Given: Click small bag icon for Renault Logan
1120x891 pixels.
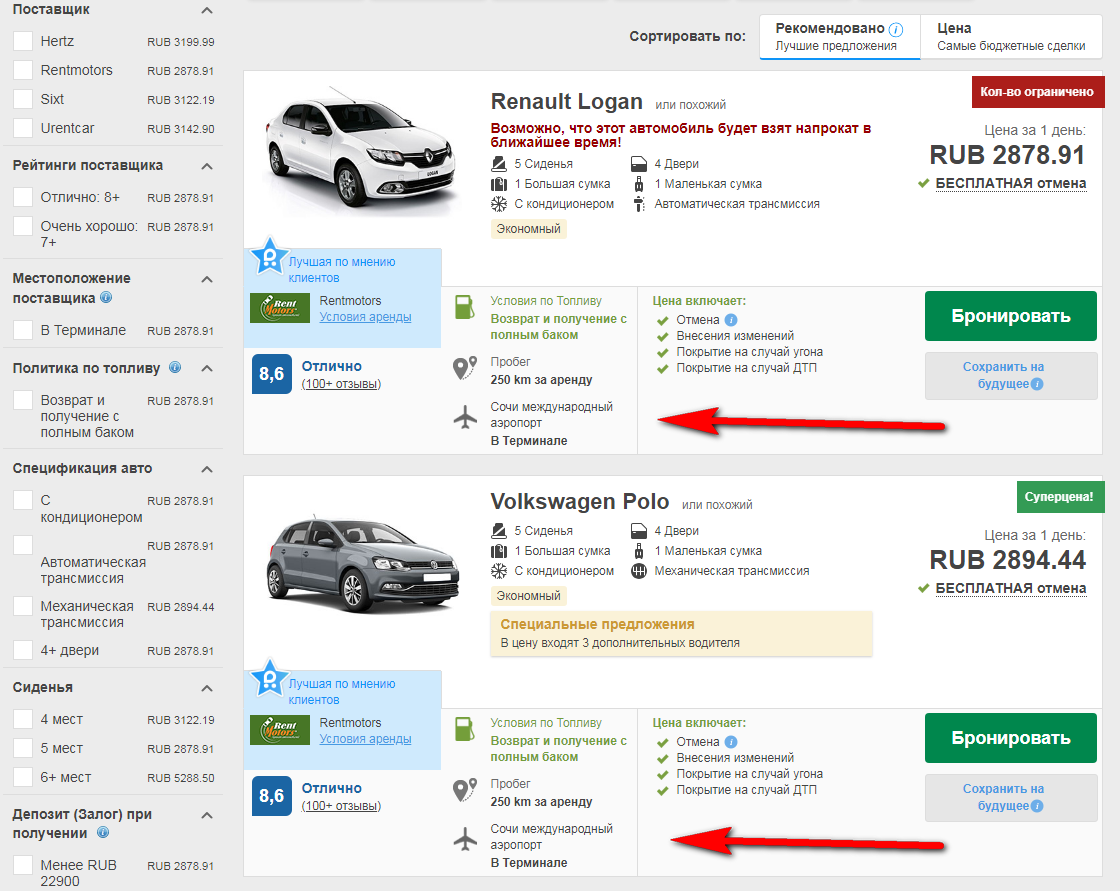Looking at the screenshot, I should [x=639, y=184].
